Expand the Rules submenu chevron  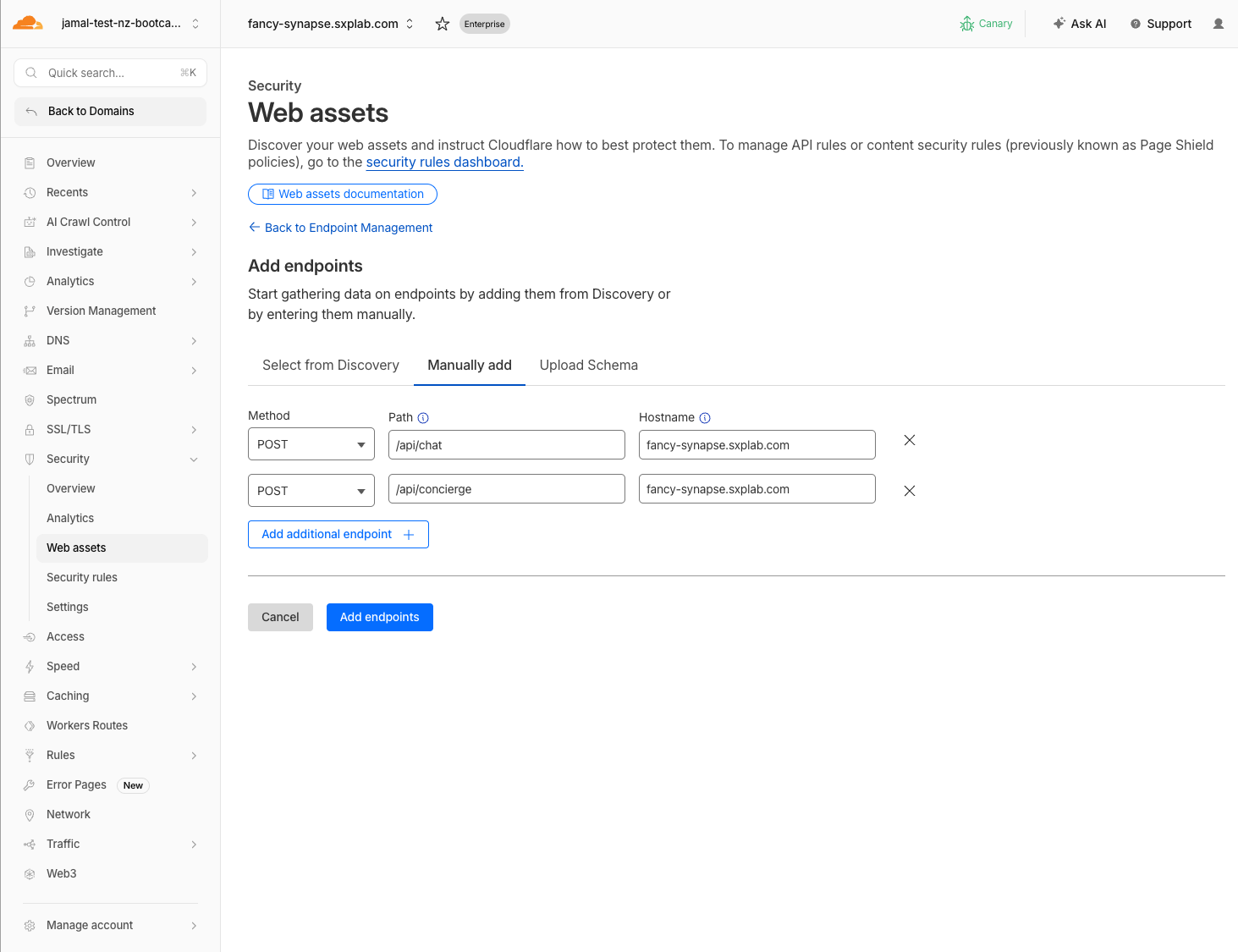[194, 755]
